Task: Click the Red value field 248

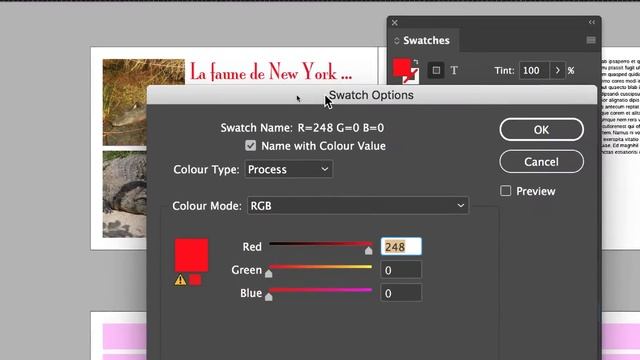Action: (401, 247)
